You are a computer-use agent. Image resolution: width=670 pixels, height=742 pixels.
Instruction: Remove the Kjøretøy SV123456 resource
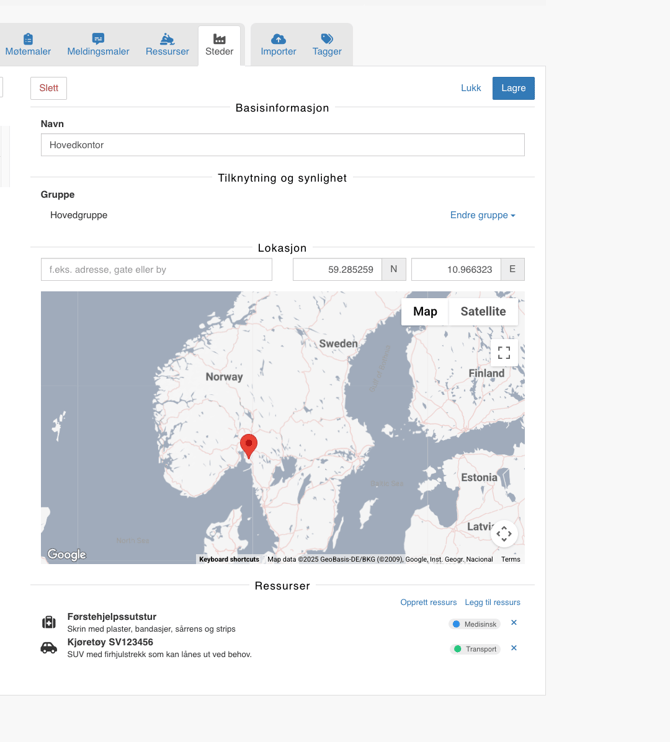(514, 648)
